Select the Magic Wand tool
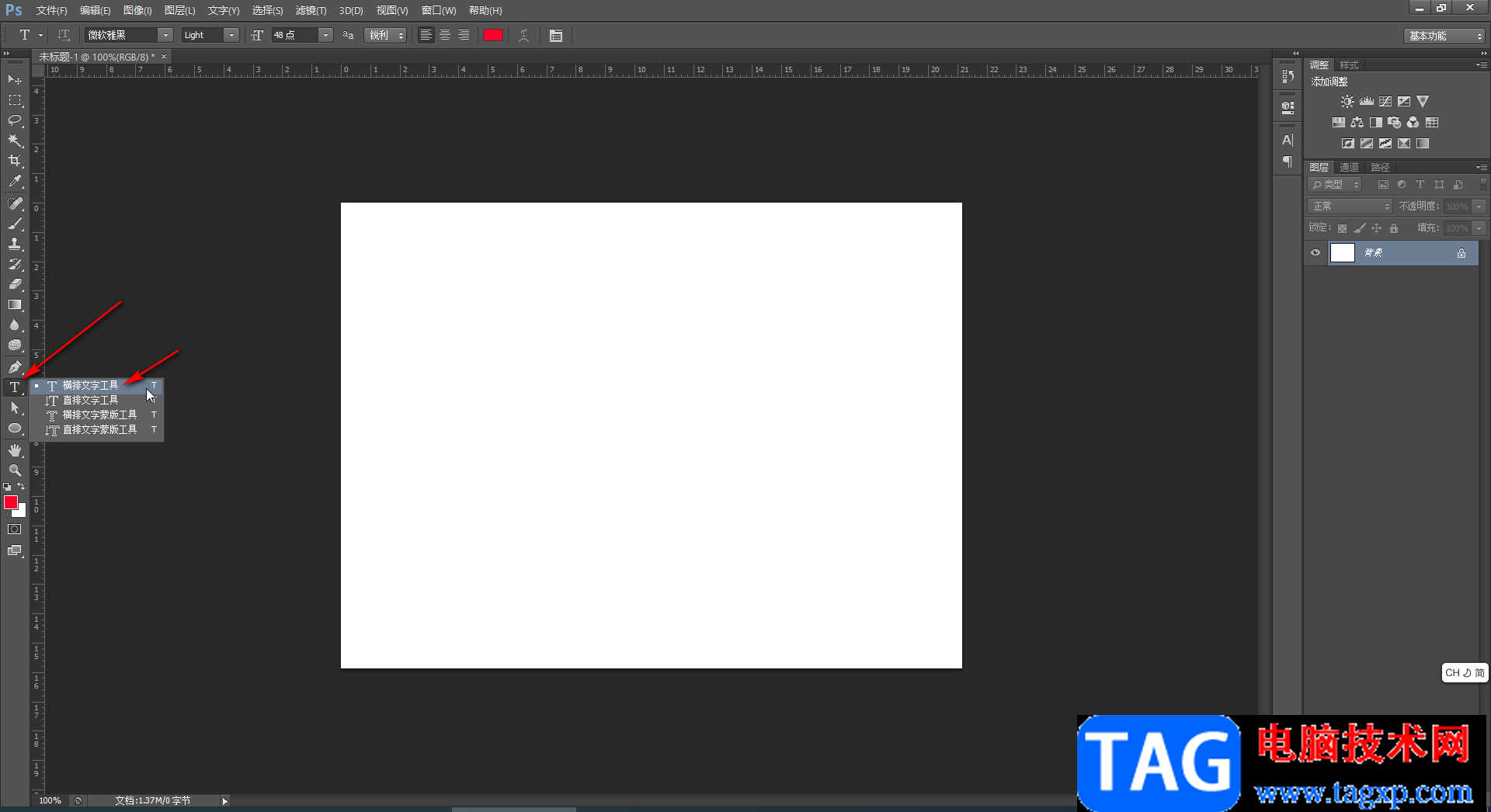This screenshot has height=812, width=1491. coord(15,141)
